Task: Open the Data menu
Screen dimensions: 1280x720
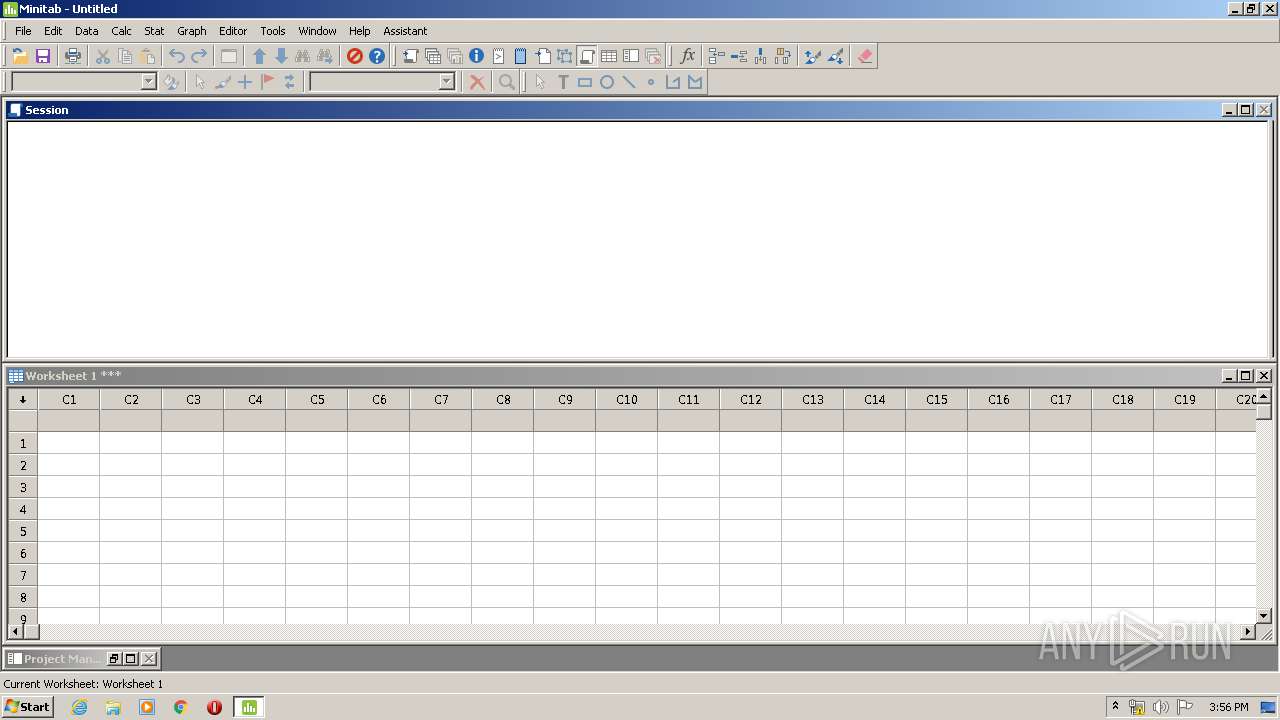Action: coord(87,31)
